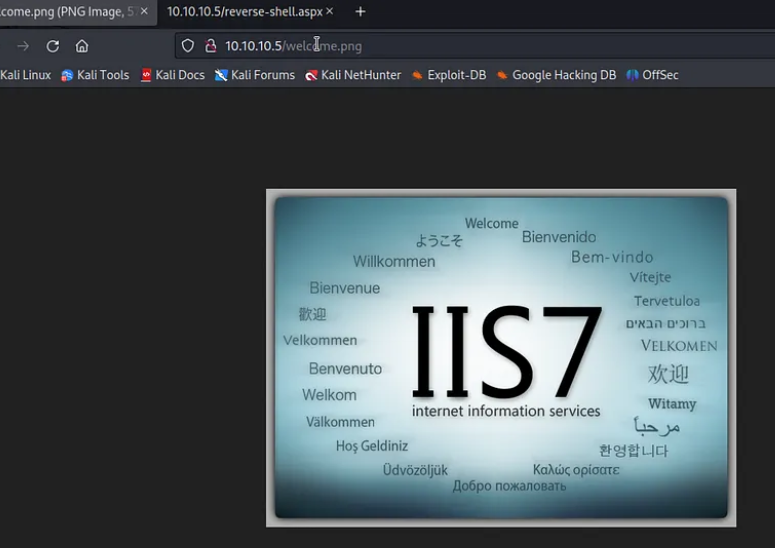Open the Exploit-DB bookmark
Viewport: 775px width, 548px height.
pos(449,75)
